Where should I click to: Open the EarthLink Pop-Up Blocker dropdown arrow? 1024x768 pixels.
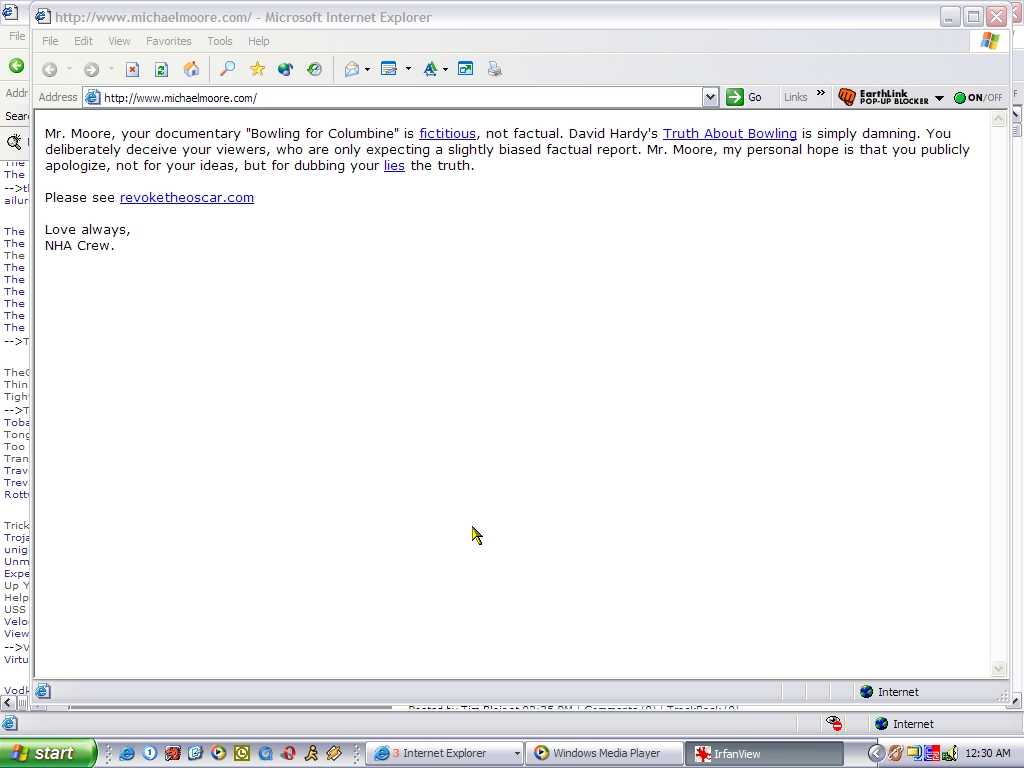coord(939,98)
